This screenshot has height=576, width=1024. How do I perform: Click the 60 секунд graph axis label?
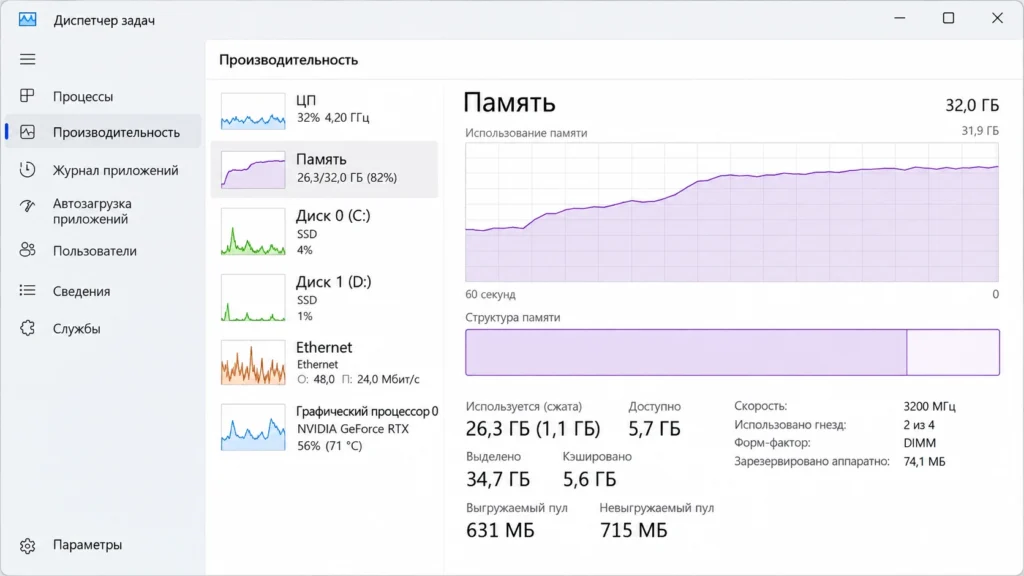[x=490, y=295]
